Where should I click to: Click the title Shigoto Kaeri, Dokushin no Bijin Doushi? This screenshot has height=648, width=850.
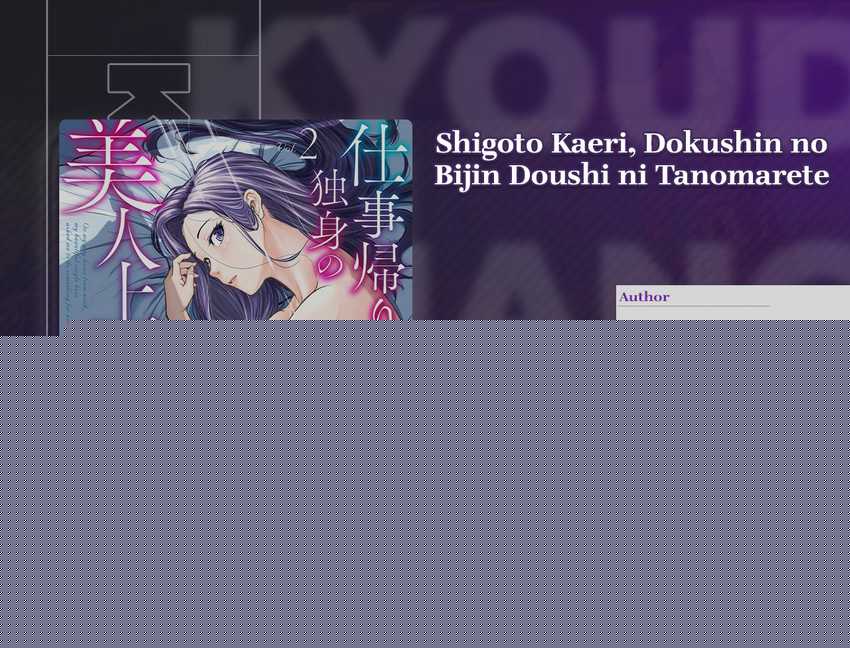(632, 159)
